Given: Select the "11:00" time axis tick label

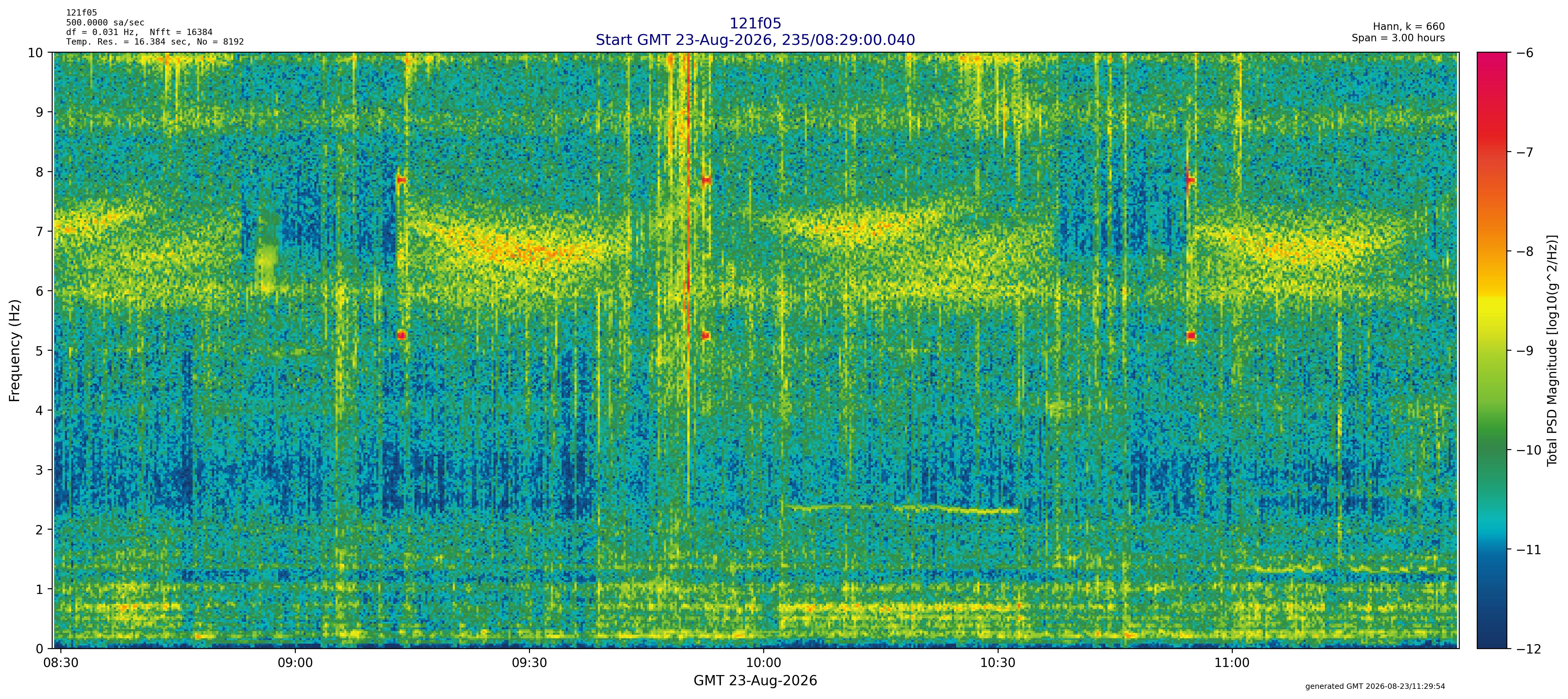Looking at the screenshot, I should tap(1232, 662).
